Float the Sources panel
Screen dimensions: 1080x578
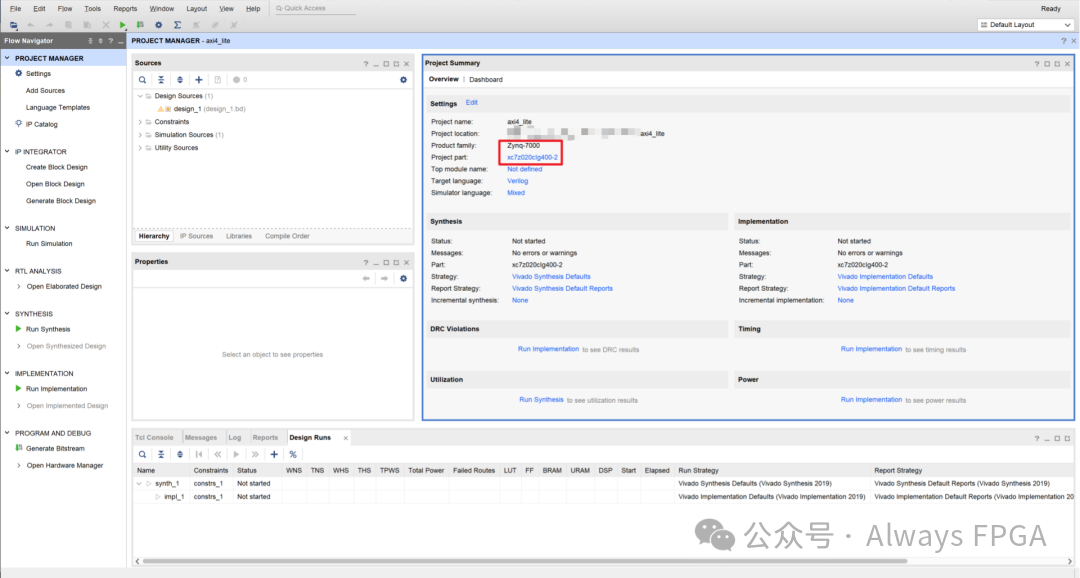(x=396, y=64)
